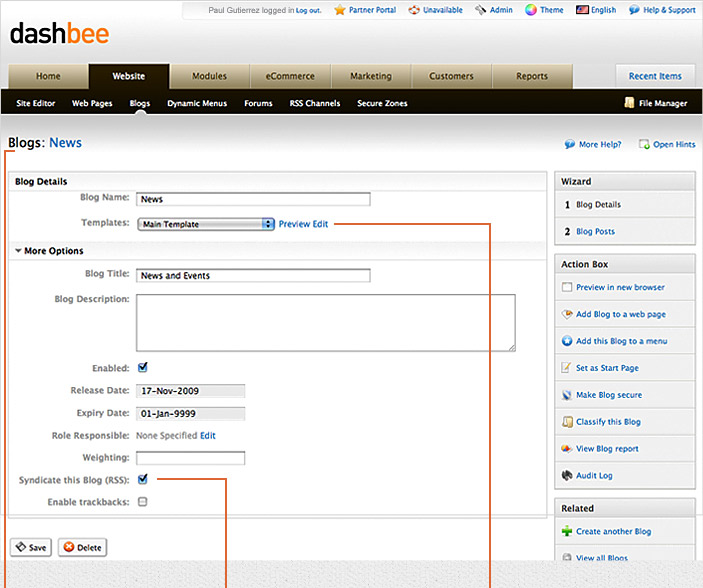Click the Theme color wheel icon

tap(531, 10)
